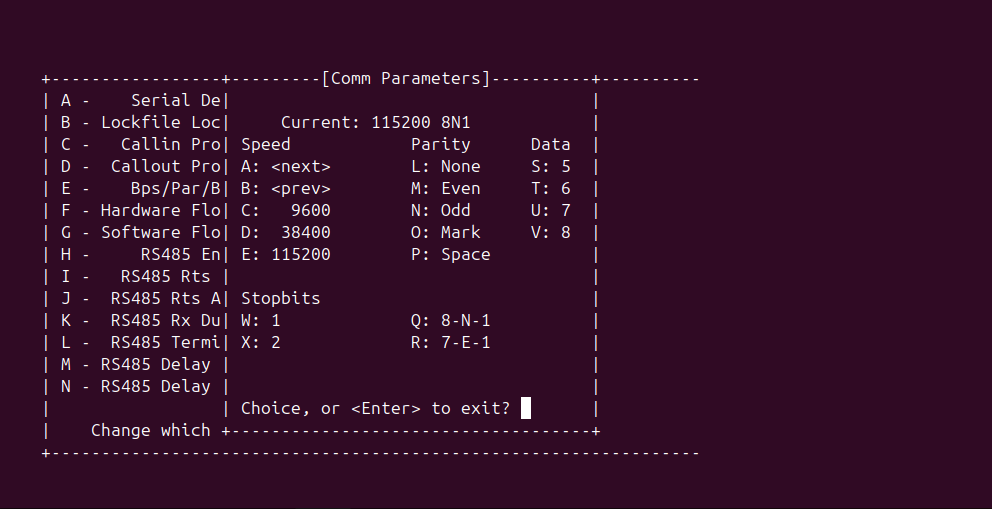Choose 8 data bits
Image resolution: width=992 pixels, height=509 pixels.
(551, 232)
